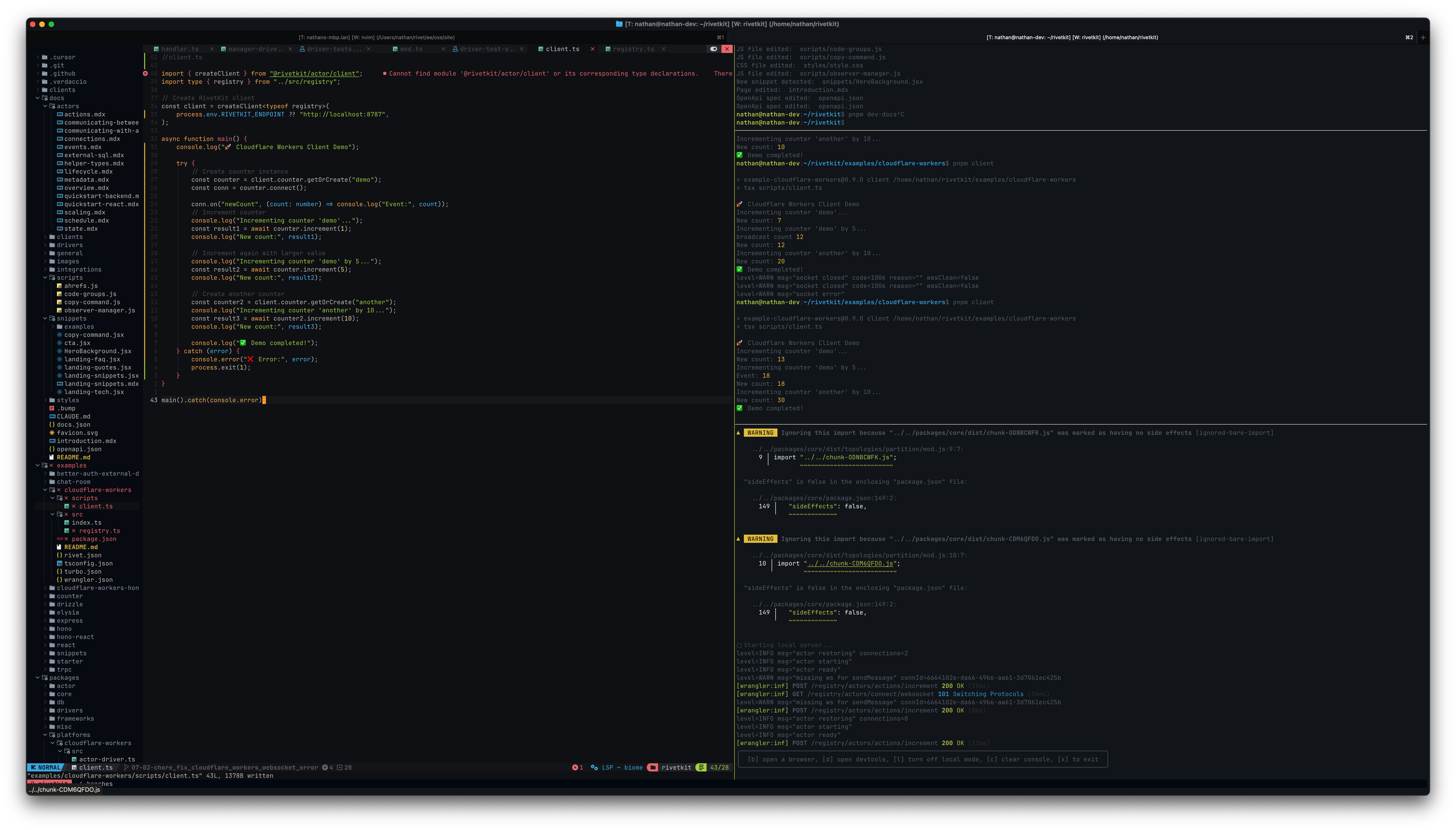Viewport: 1456px width, 830px height.
Task: Expand the packages/core folder
Action: [x=45, y=694]
